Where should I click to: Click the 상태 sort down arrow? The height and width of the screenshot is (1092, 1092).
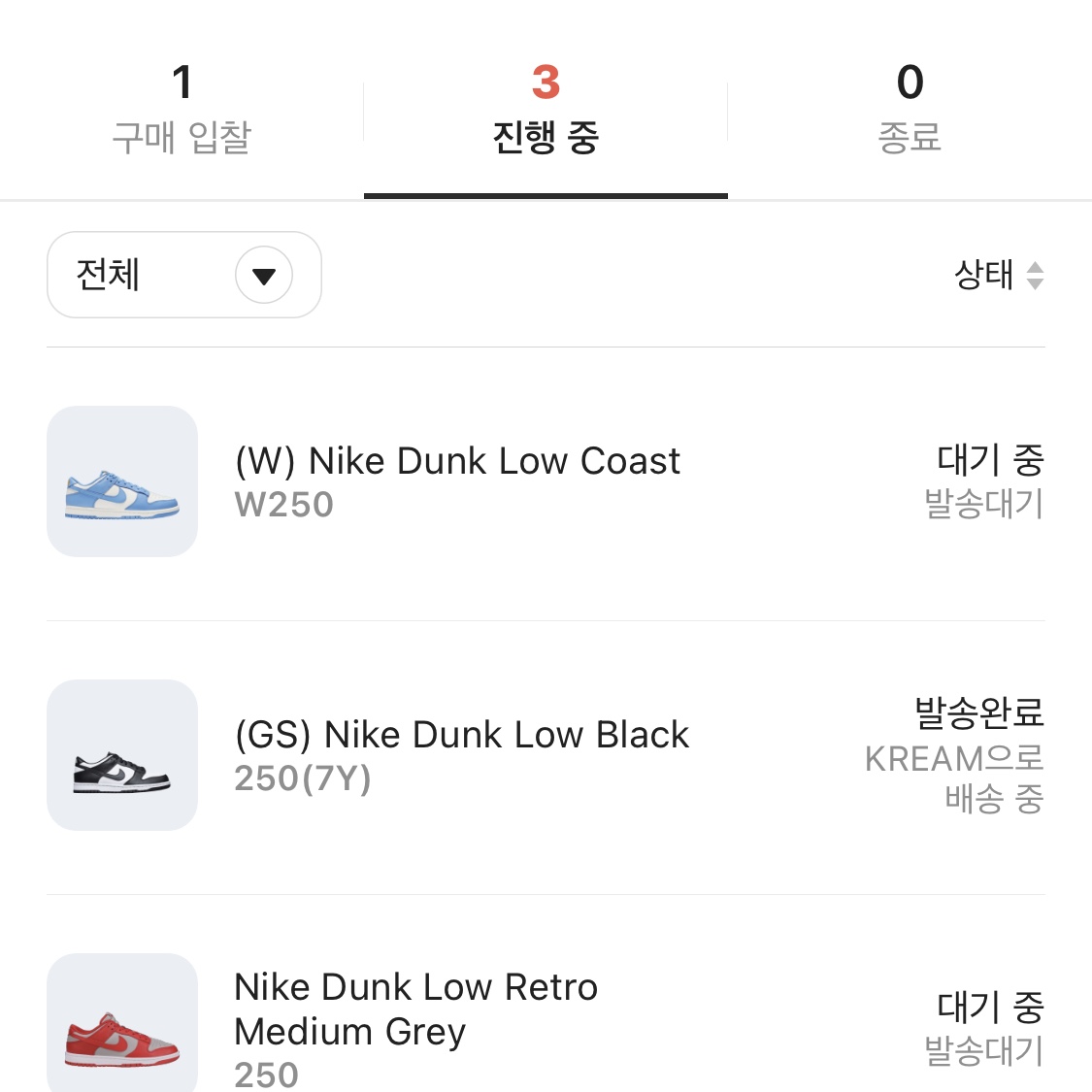click(1037, 282)
